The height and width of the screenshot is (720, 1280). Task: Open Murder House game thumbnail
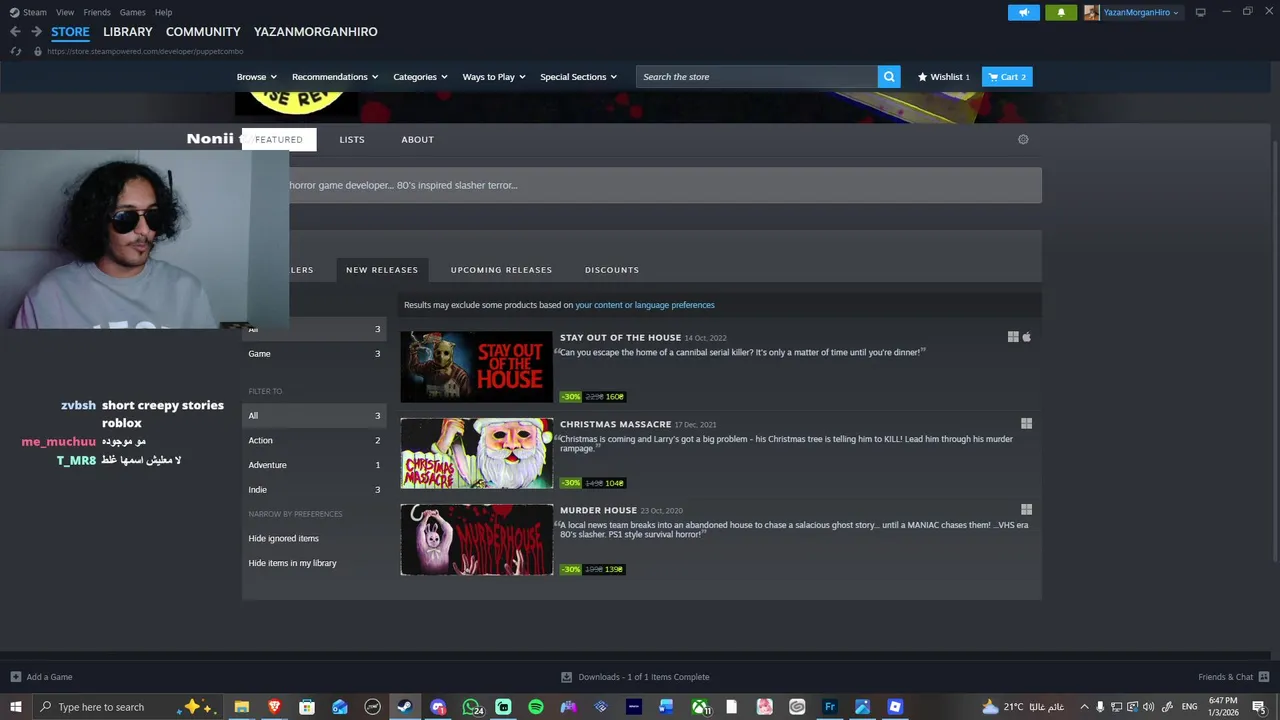click(477, 540)
